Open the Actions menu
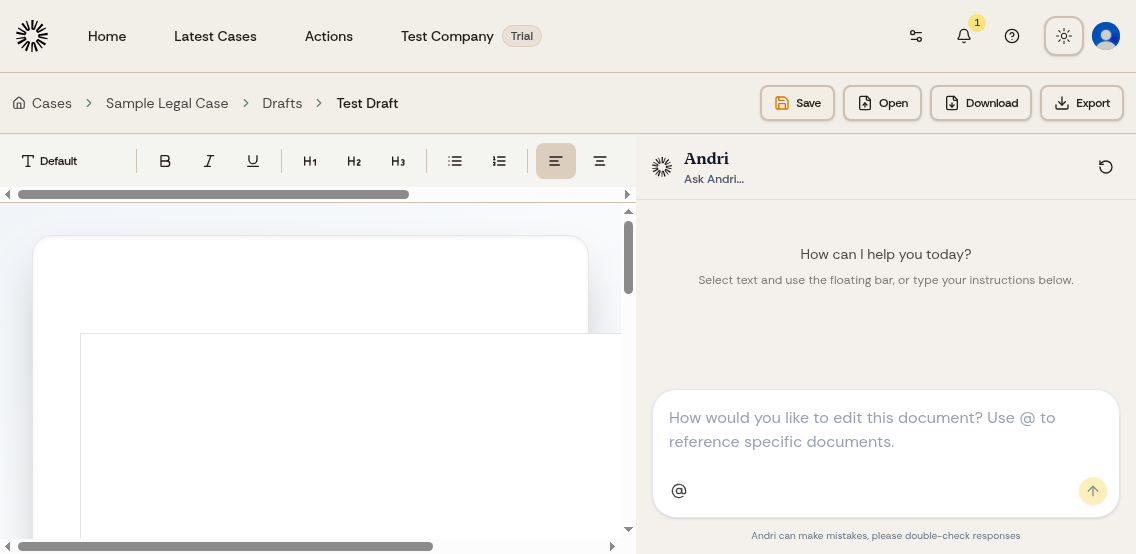Screen dimensions: 1136x554 click(329, 36)
